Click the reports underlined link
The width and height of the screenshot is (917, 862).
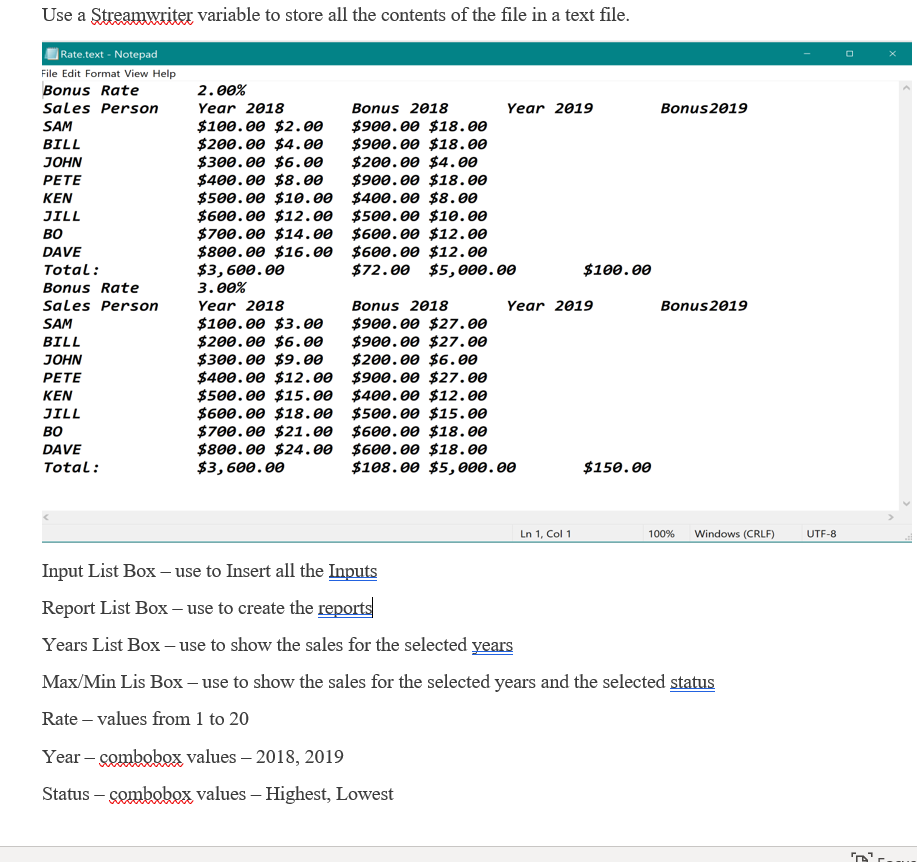[x=344, y=607]
